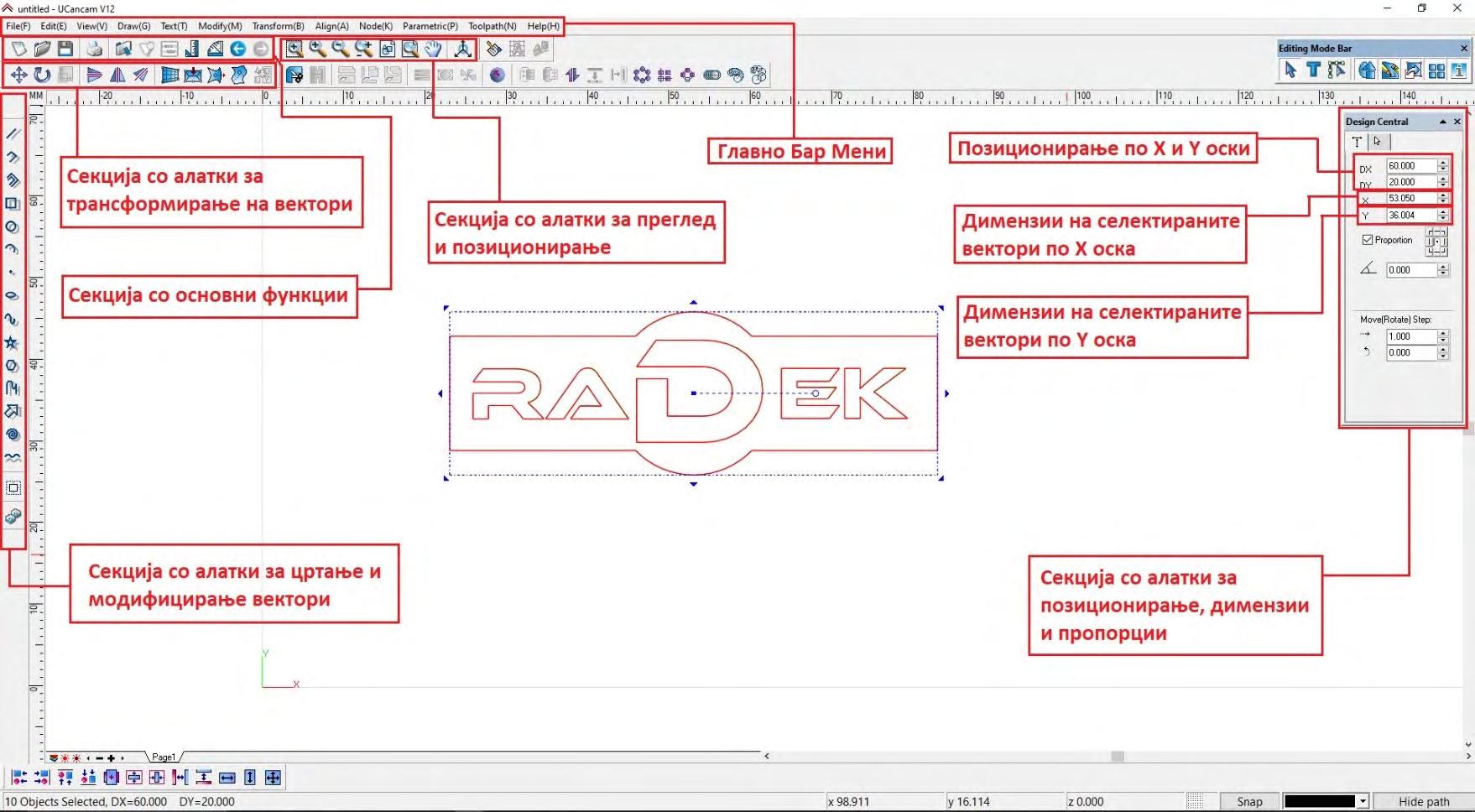Click the black color swatch in status bar
The height and width of the screenshot is (812, 1475).
[x=1320, y=801]
